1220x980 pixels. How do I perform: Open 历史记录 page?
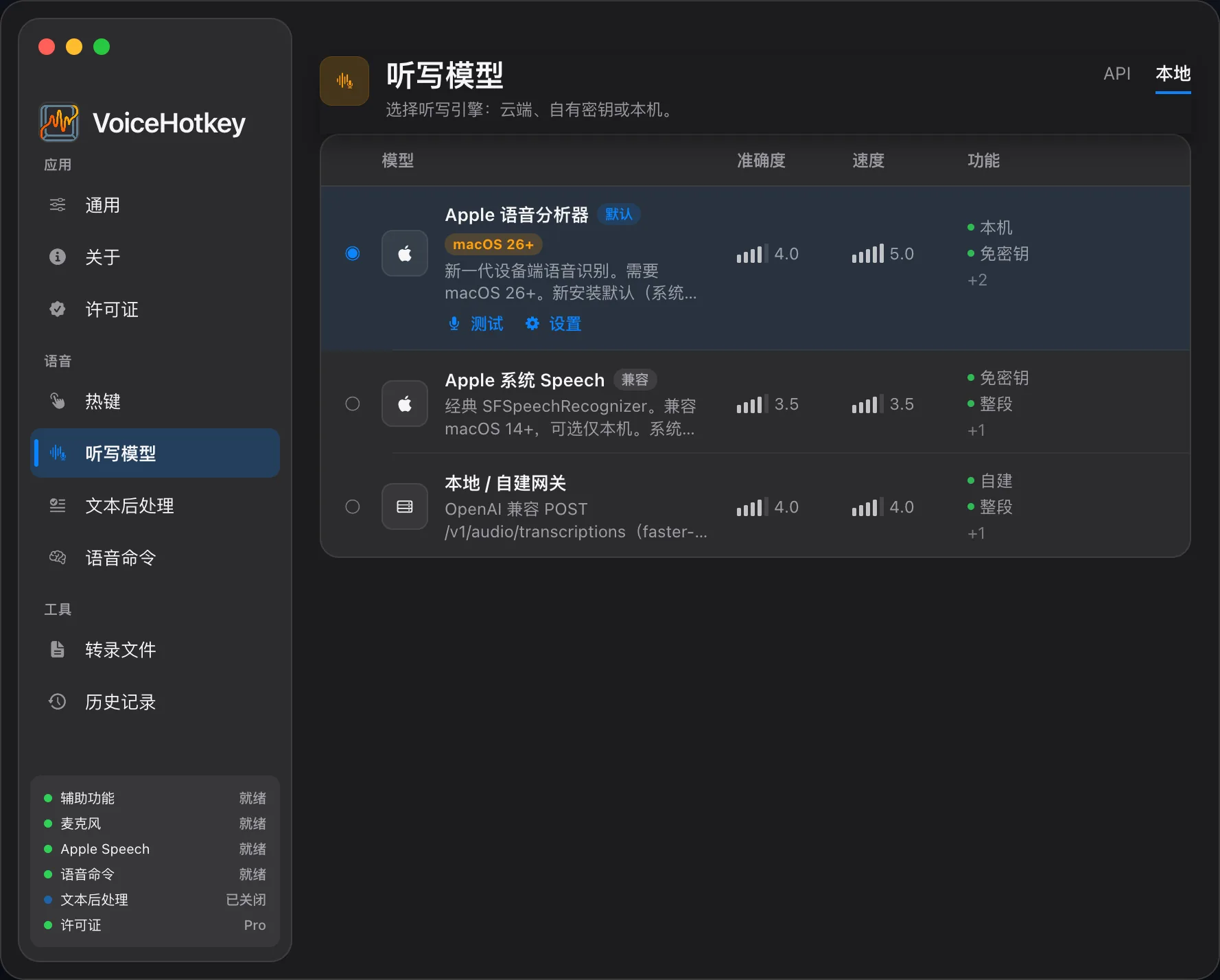click(155, 701)
